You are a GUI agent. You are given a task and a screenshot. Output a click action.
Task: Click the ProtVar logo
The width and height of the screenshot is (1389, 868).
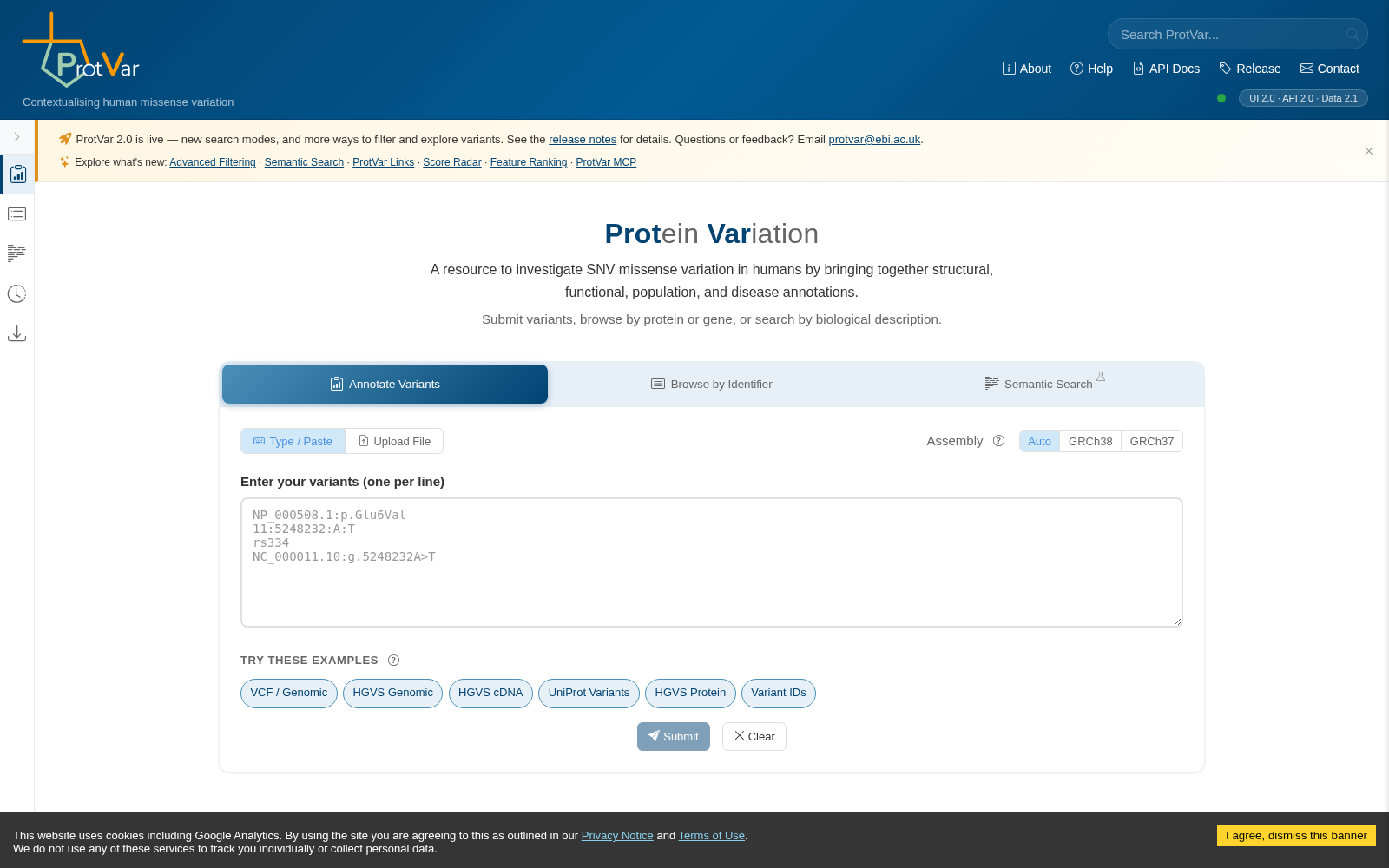coord(81,50)
